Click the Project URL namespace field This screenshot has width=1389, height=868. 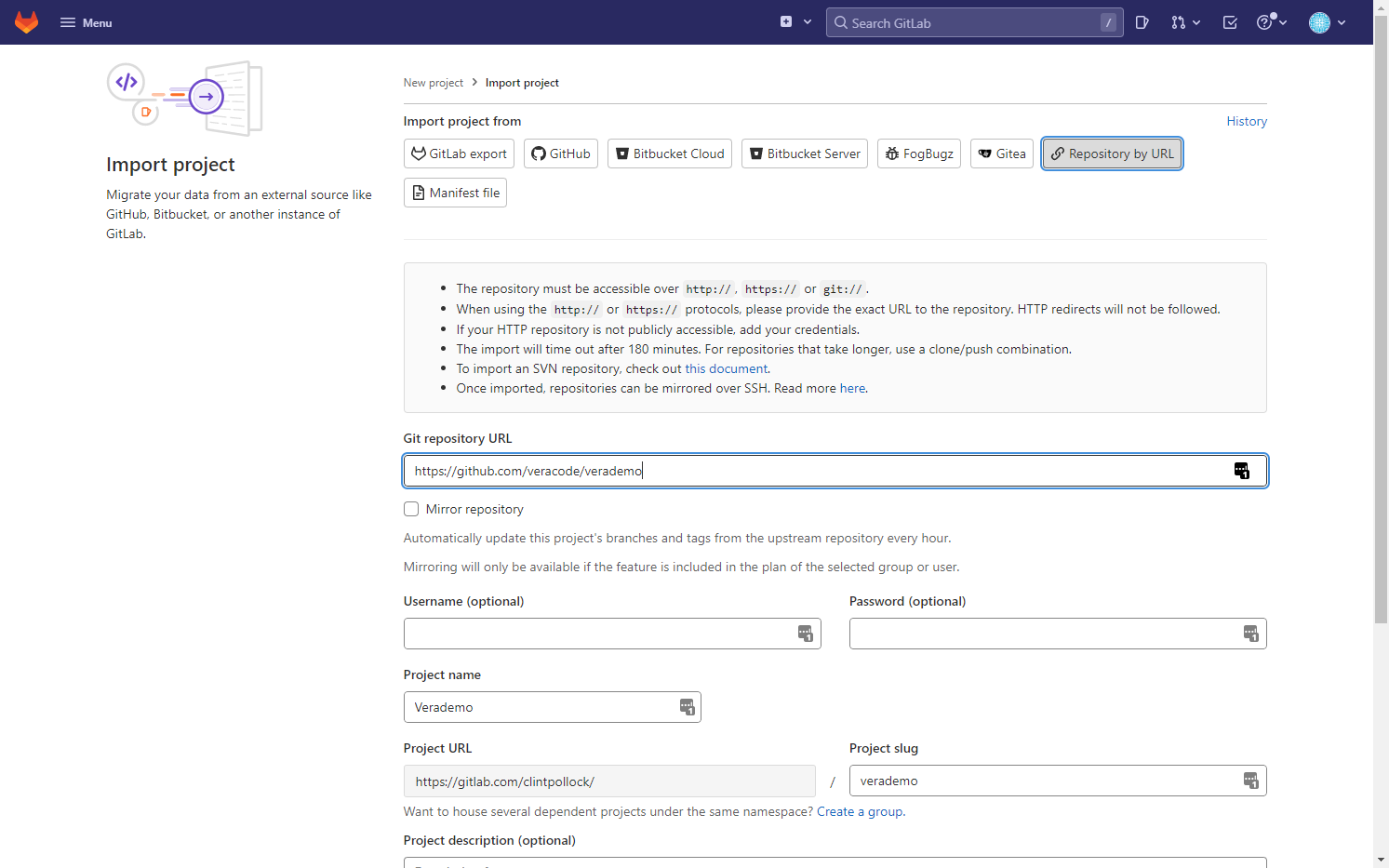tap(609, 781)
